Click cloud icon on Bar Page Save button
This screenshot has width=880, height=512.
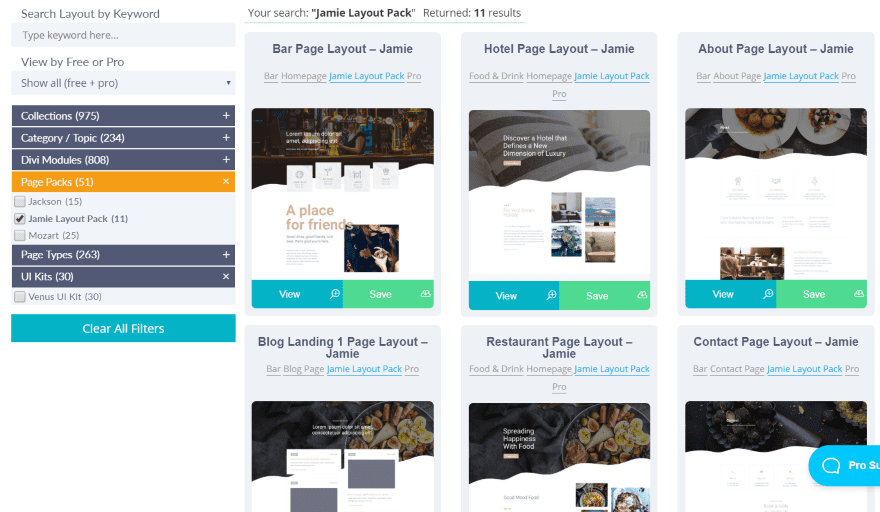click(x=425, y=294)
